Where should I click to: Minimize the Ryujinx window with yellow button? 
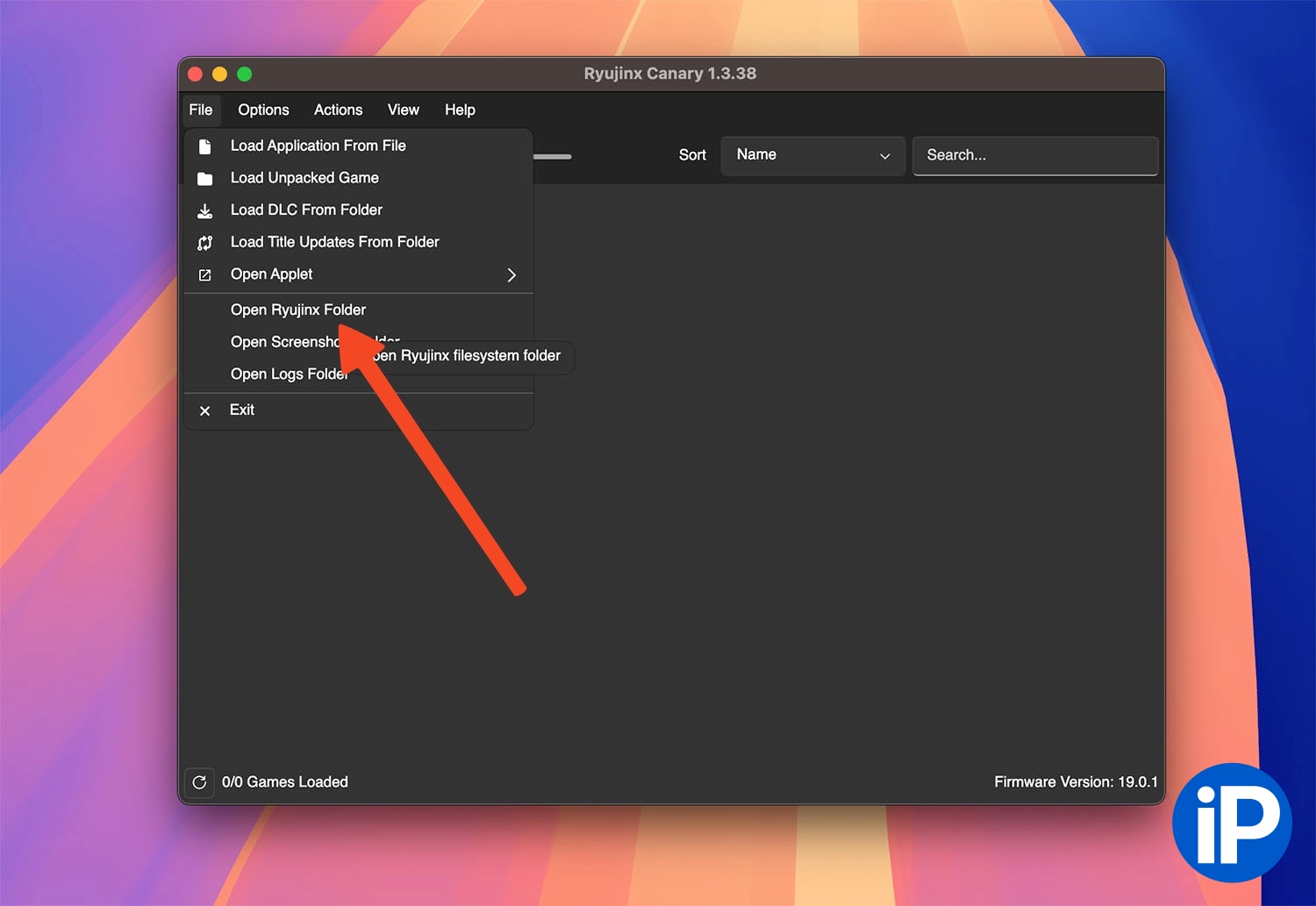pos(220,75)
